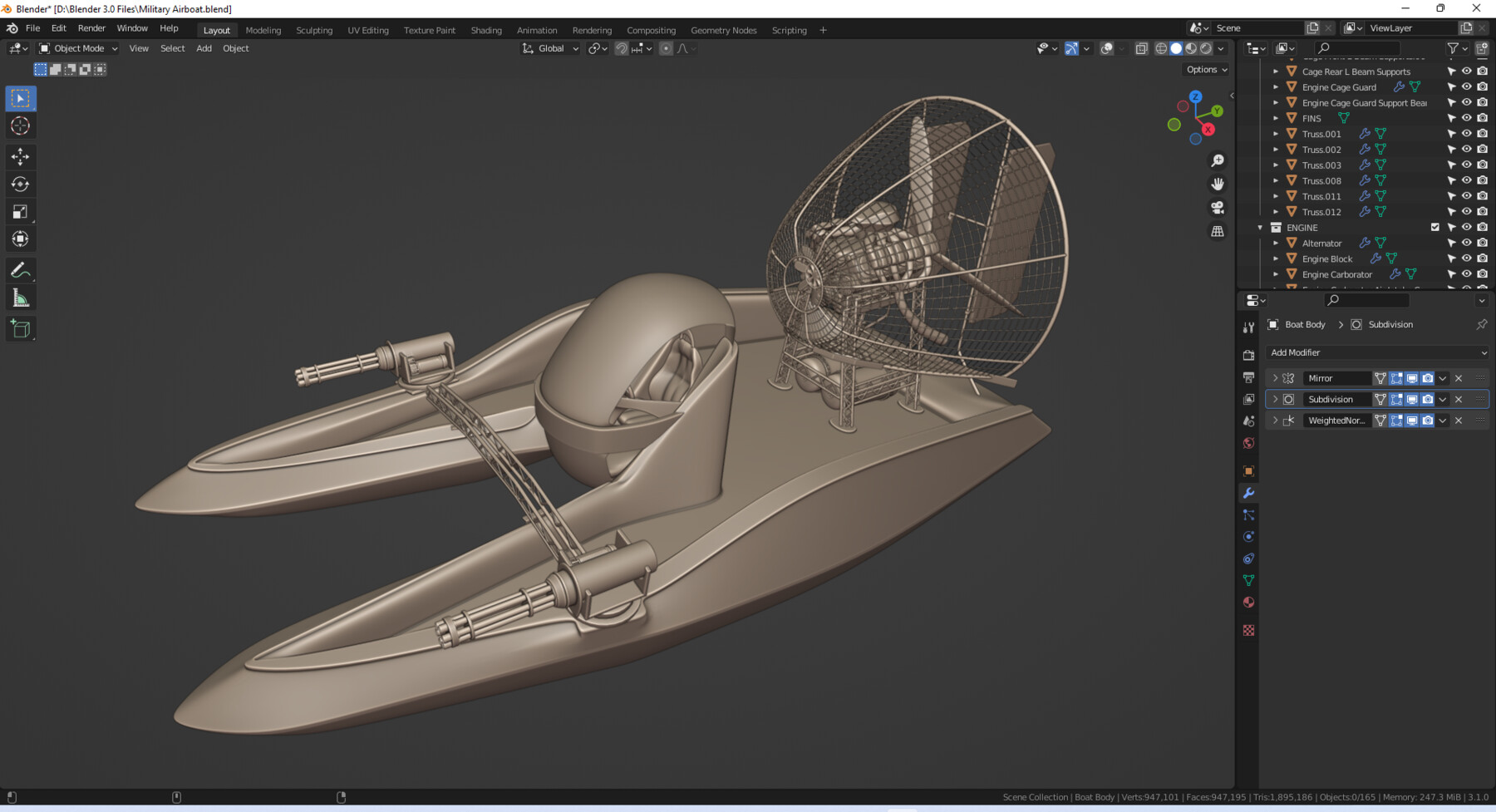Hide the Engine Block object

1465,258
